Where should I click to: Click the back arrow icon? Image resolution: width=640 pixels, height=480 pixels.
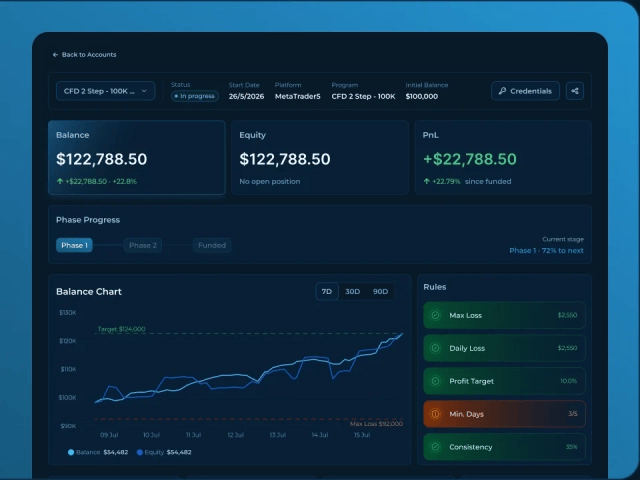(55, 55)
